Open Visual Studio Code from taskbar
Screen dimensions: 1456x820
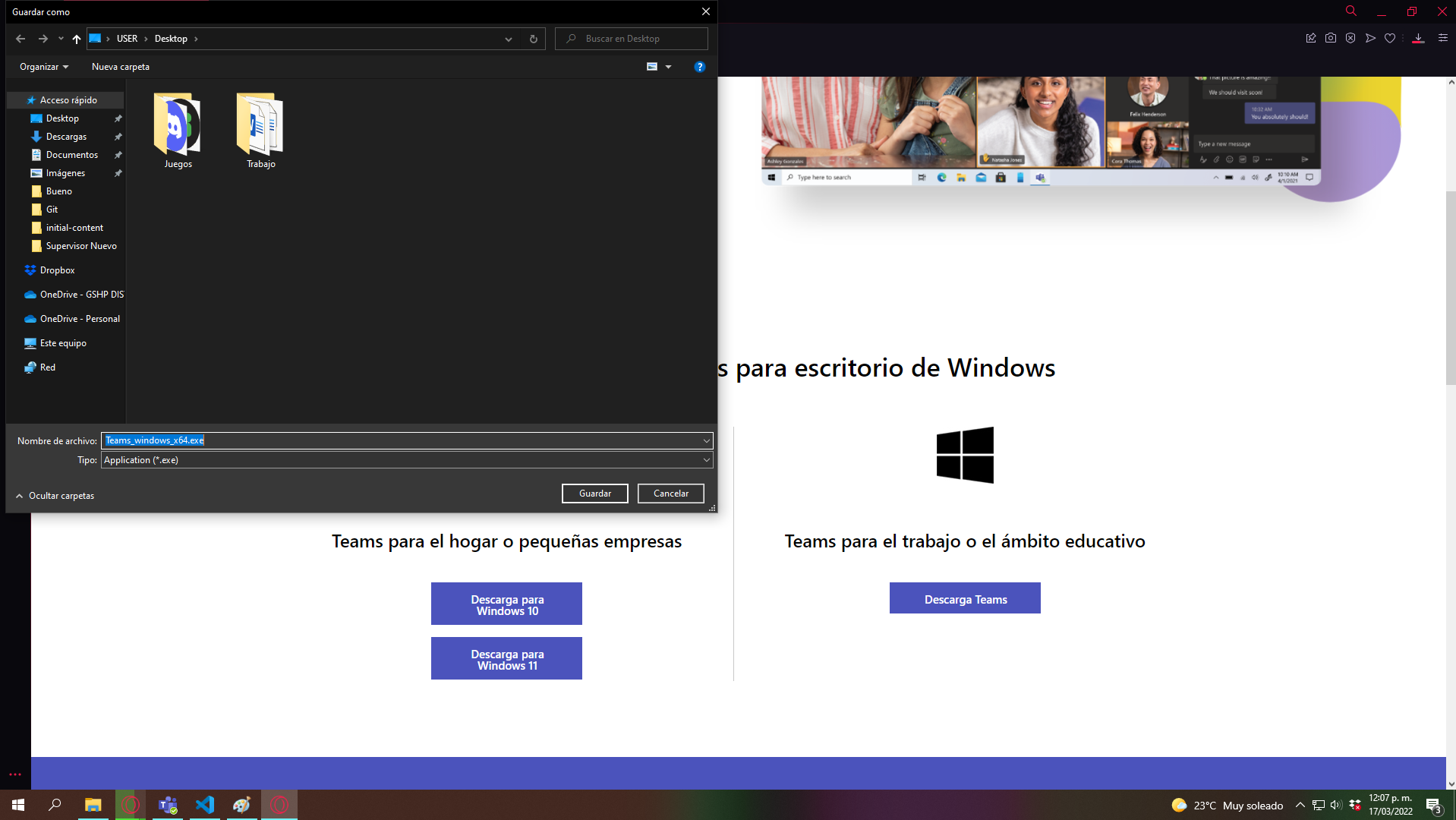205,805
